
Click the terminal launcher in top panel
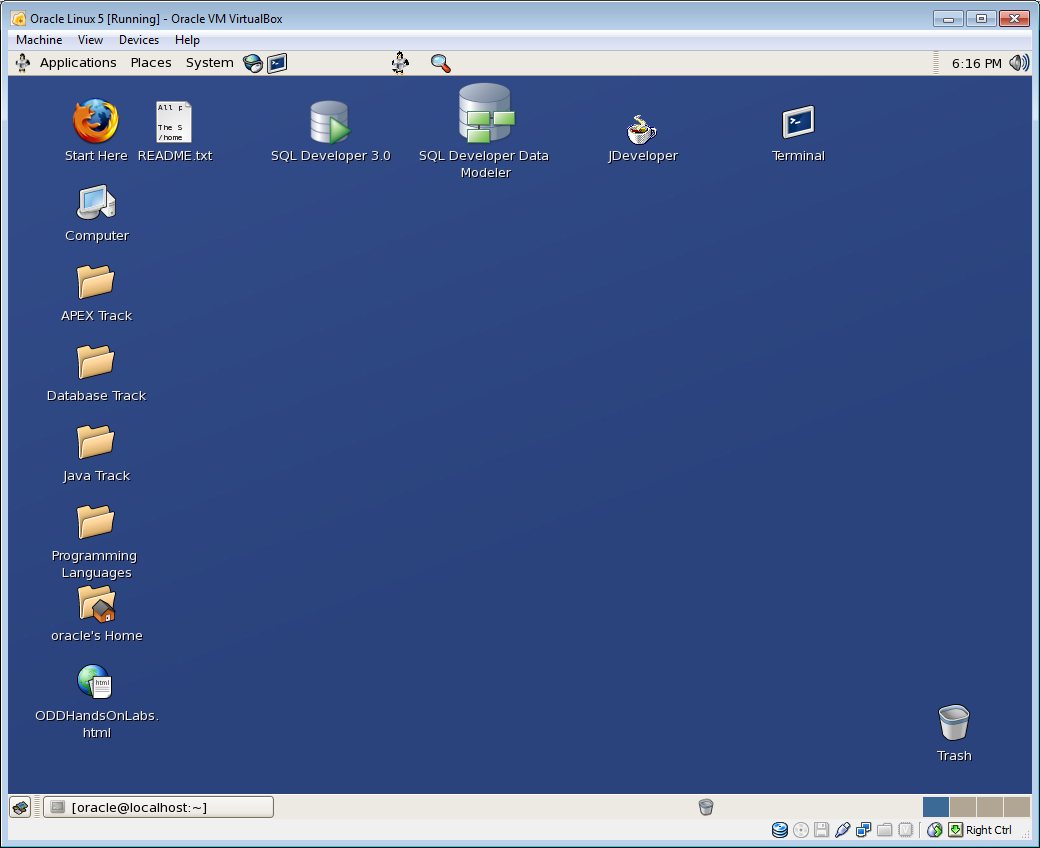click(x=277, y=63)
